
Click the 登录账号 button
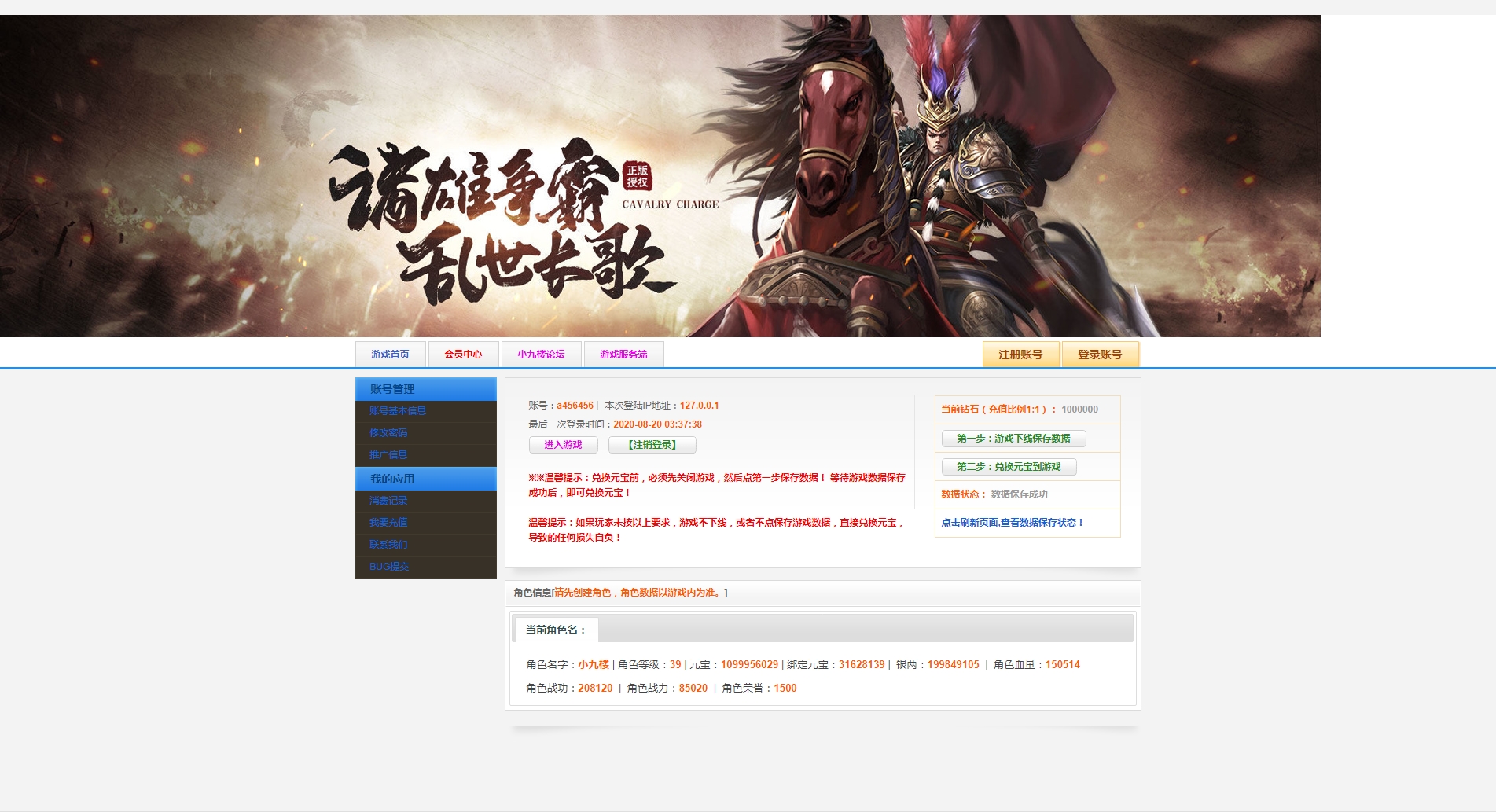pos(1101,355)
